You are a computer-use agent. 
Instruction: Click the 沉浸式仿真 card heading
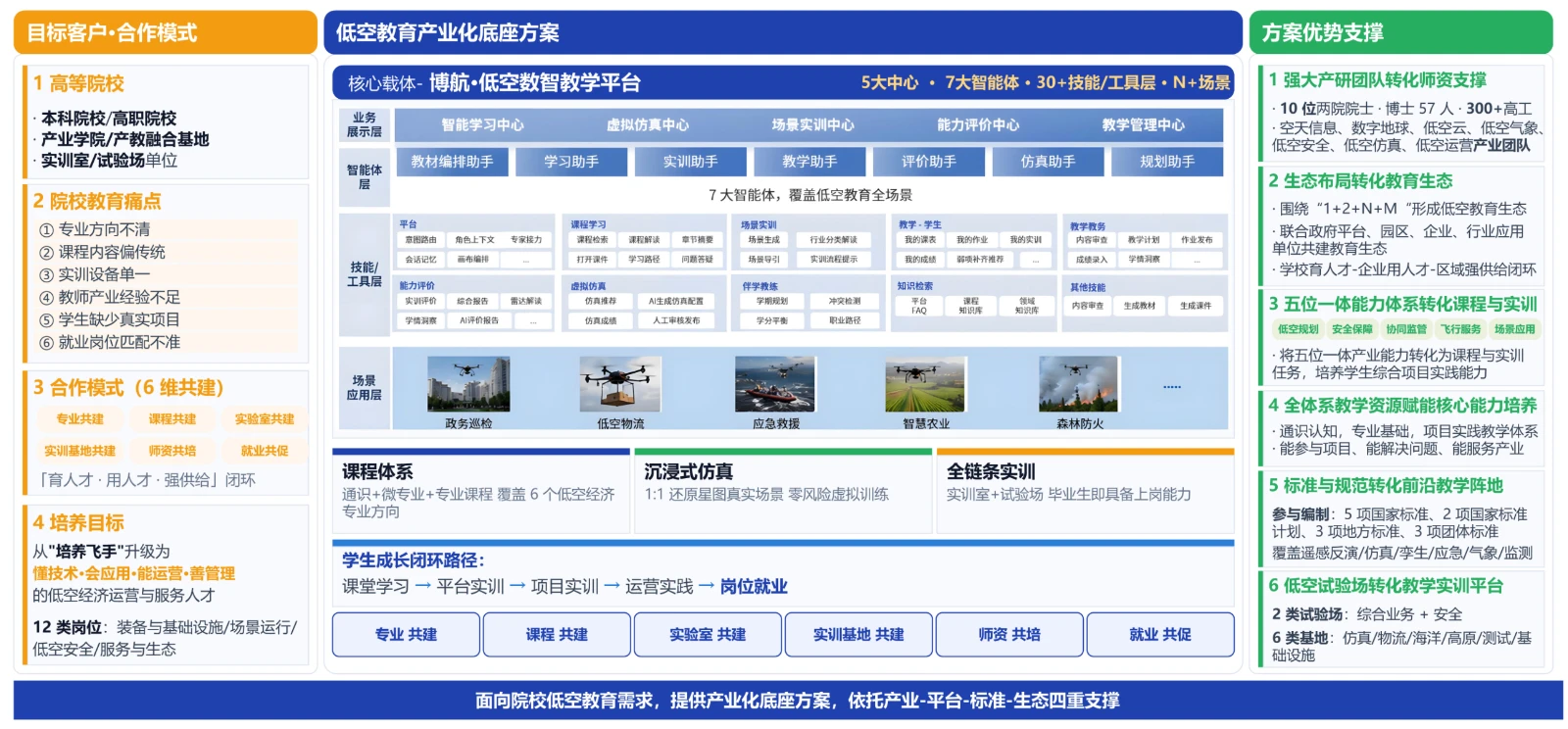click(x=688, y=471)
